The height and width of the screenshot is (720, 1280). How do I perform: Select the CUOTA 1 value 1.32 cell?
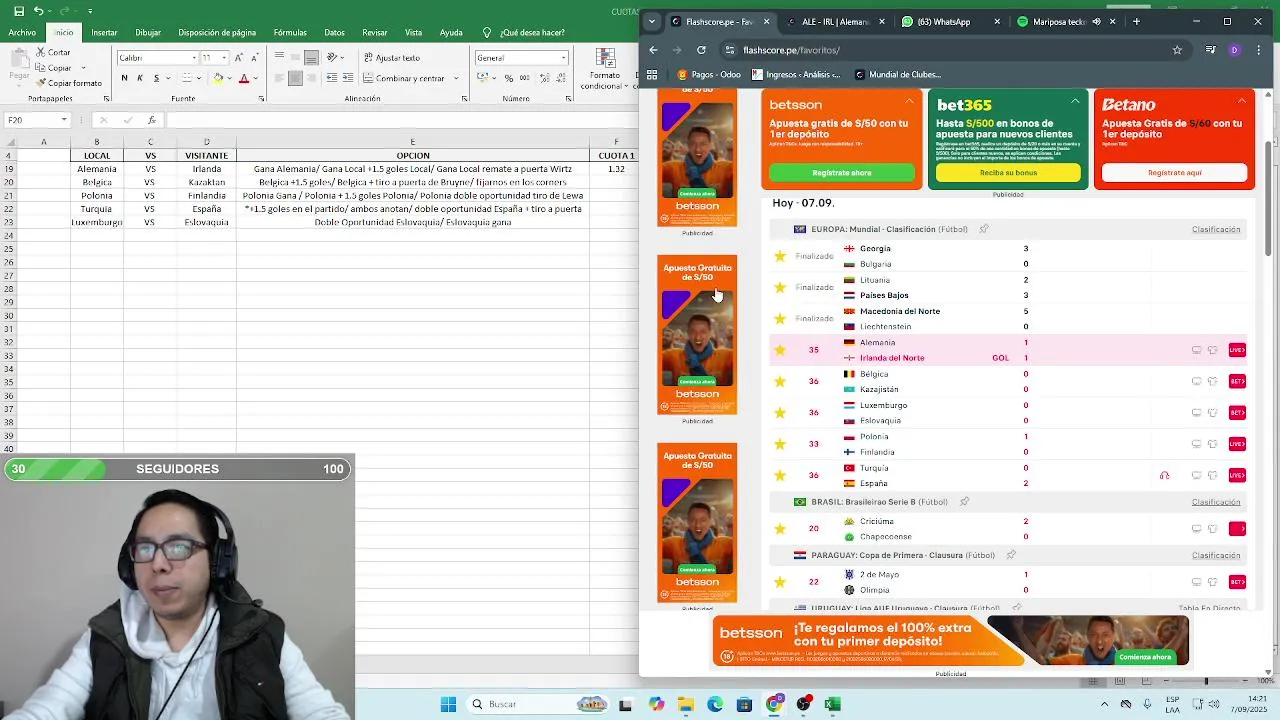(616, 169)
